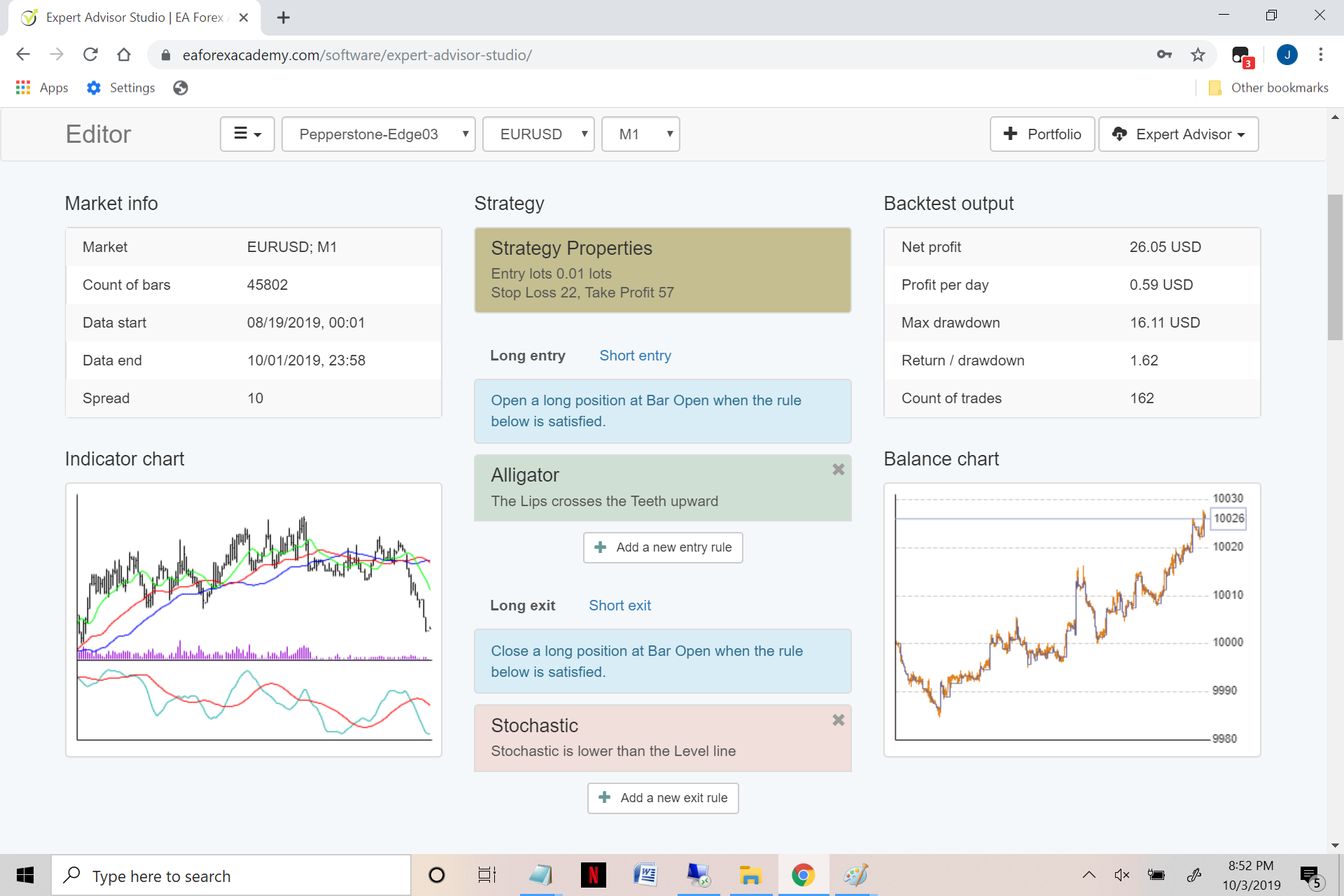Click the browser back arrow
Image resolution: width=1344 pixels, height=896 pixels.
[23, 55]
